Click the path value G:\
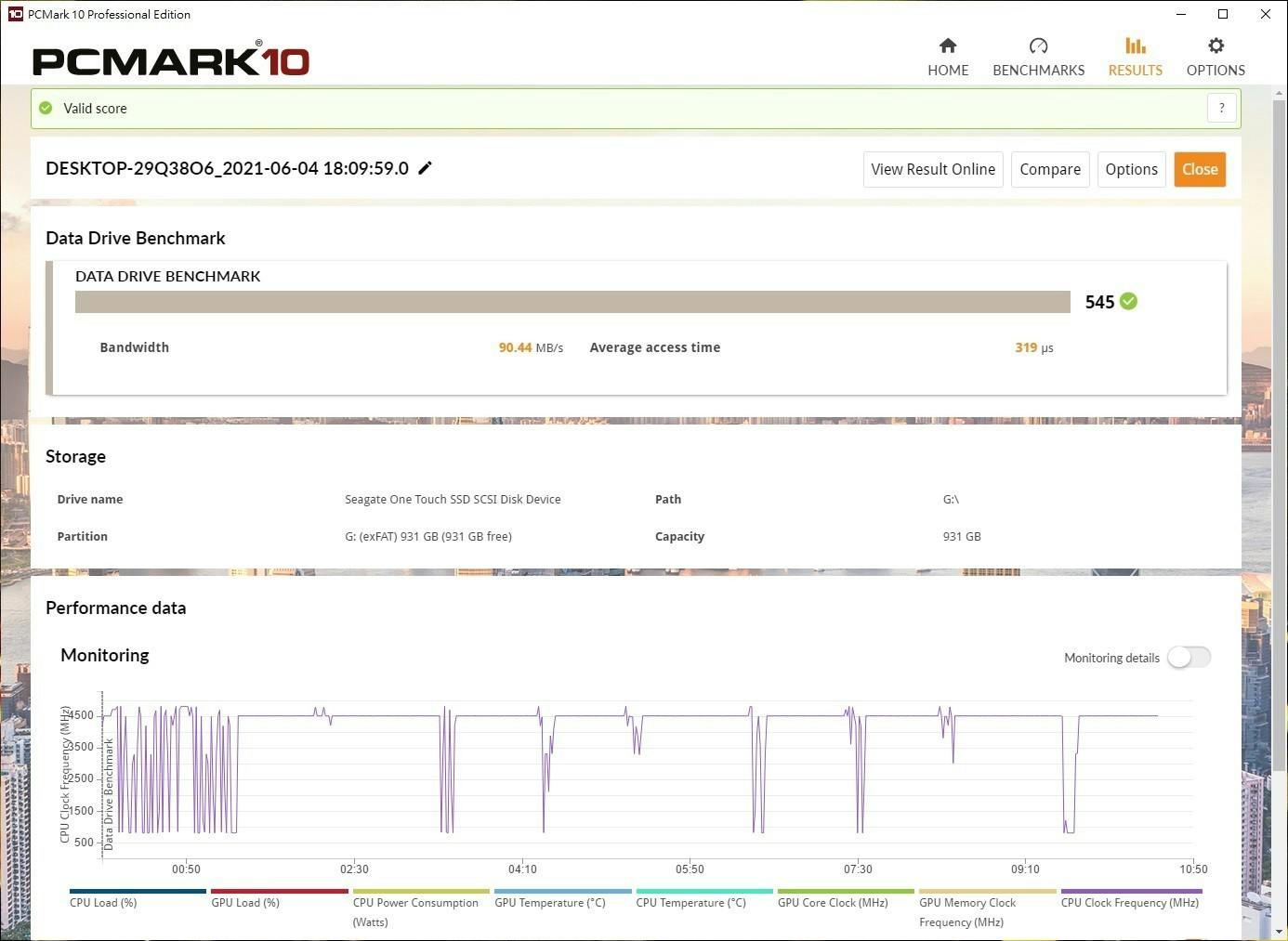The image size is (1288, 941). pos(951,499)
